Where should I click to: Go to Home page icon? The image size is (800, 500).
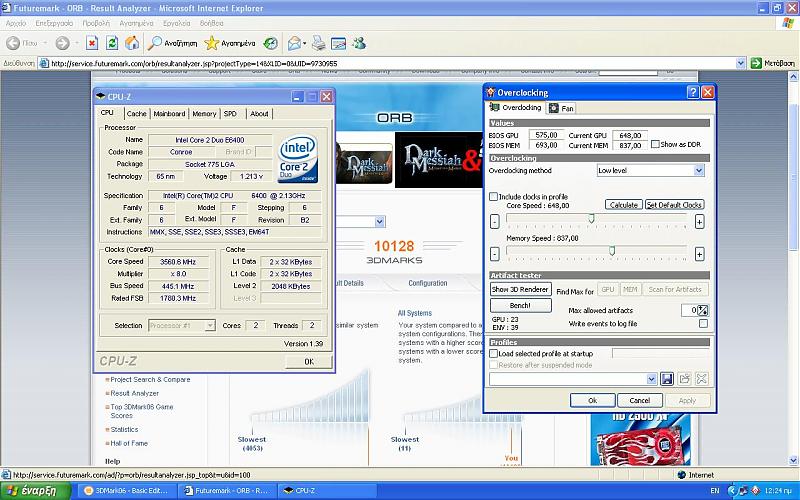(132, 43)
